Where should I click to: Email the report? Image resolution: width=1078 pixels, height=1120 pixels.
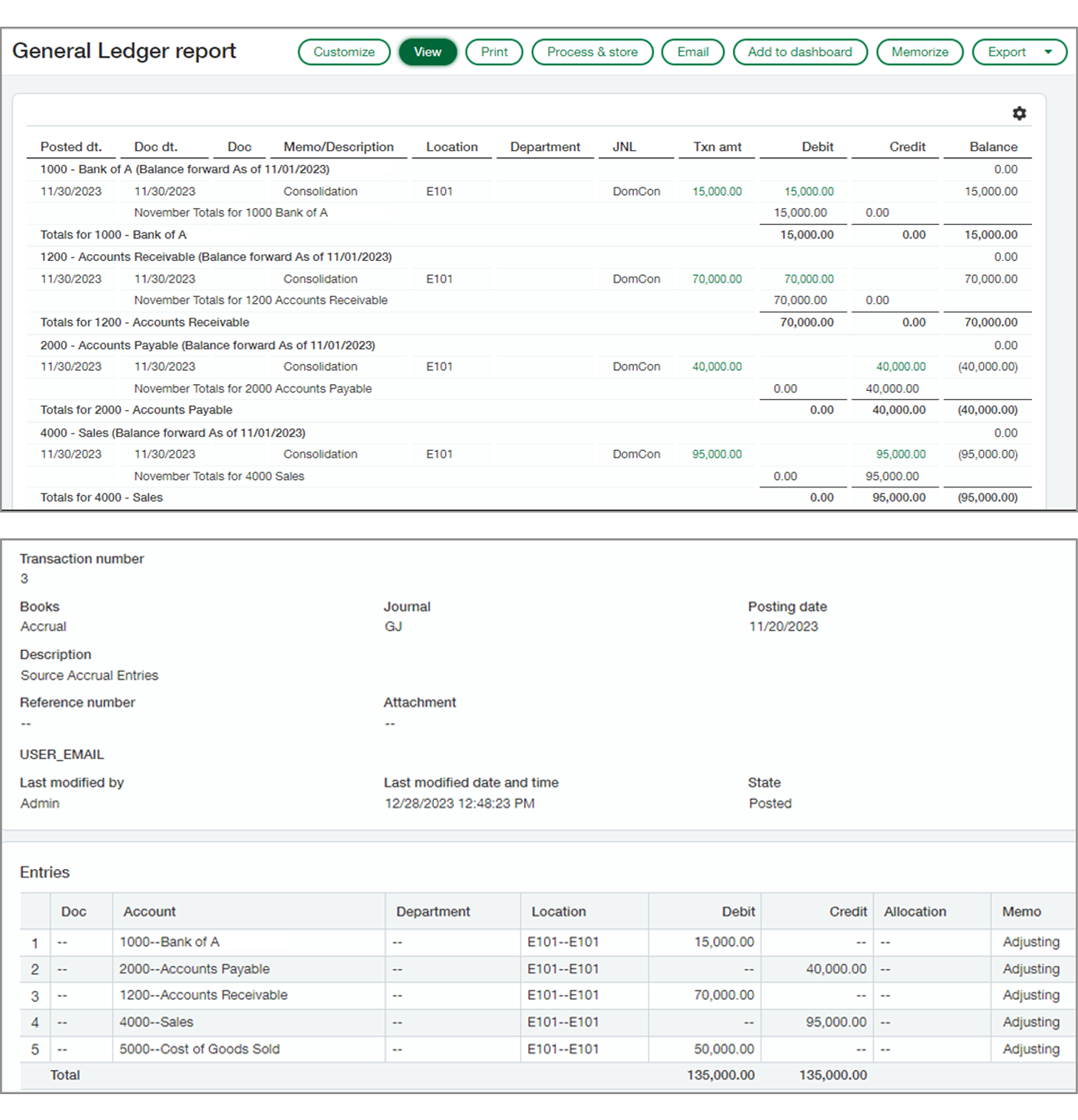[x=692, y=52]
